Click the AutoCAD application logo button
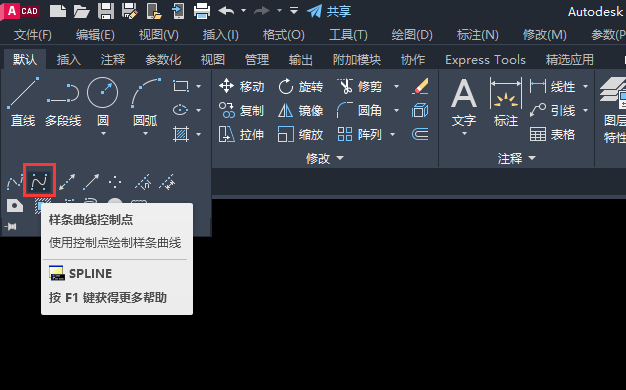 pyautogui.click(x=21, y=10)
